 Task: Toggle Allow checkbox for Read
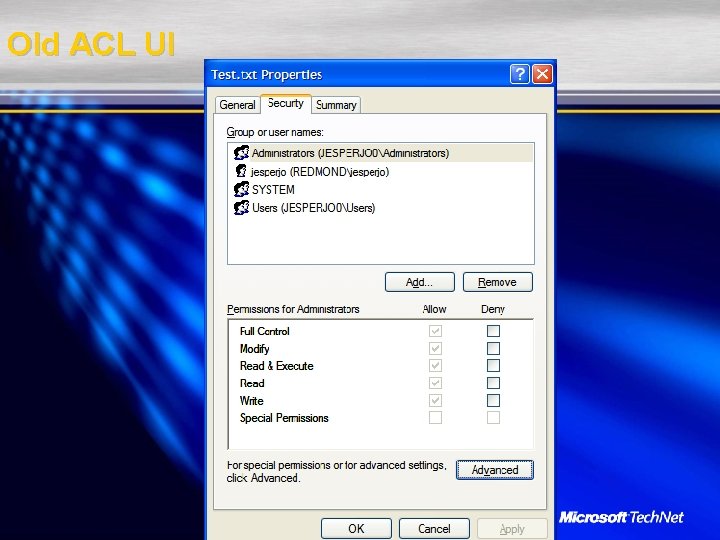coord(435,383)
